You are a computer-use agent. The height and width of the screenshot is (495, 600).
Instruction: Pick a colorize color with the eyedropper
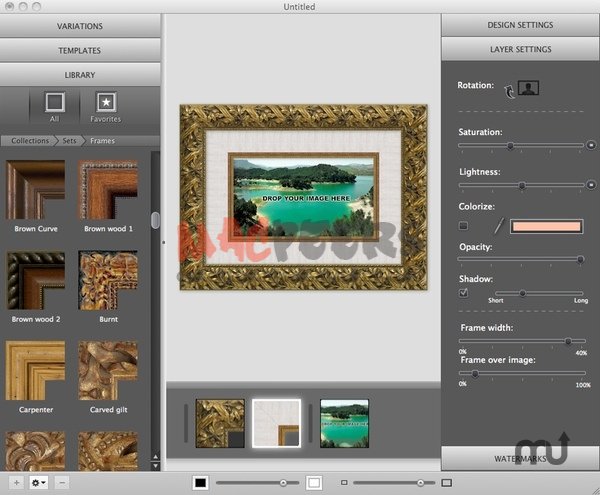[x=497, y=227]
